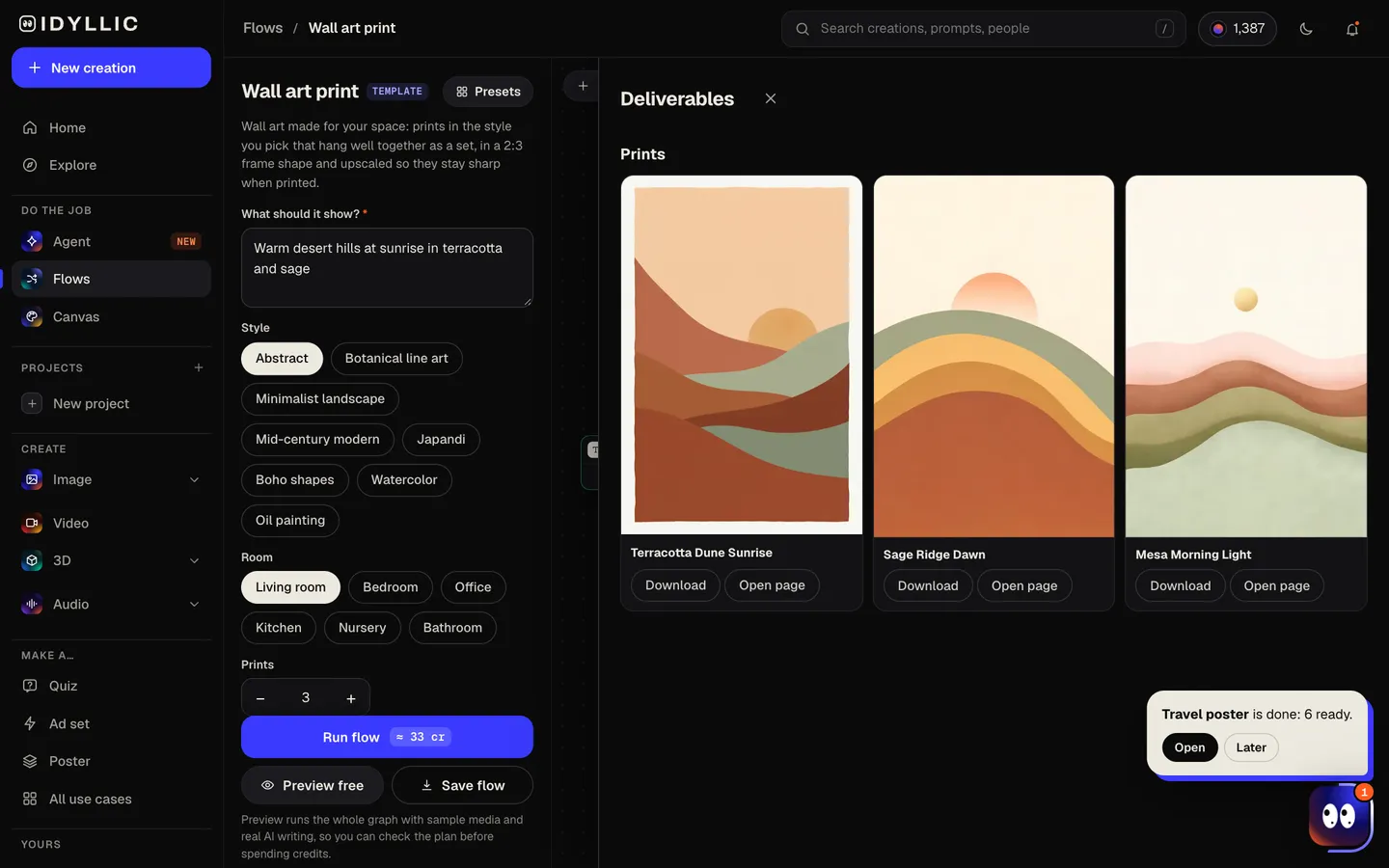
Task: Expand the Image create menu
Action: click(x=194, y=479)
